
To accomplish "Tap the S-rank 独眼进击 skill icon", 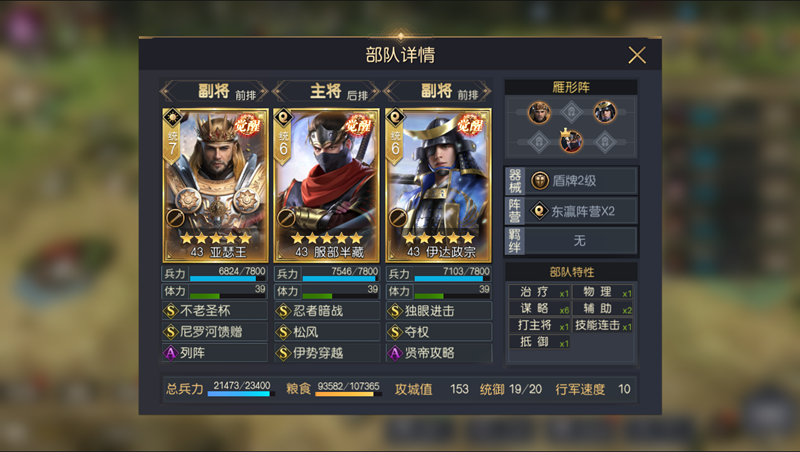I will coord(394,311).
